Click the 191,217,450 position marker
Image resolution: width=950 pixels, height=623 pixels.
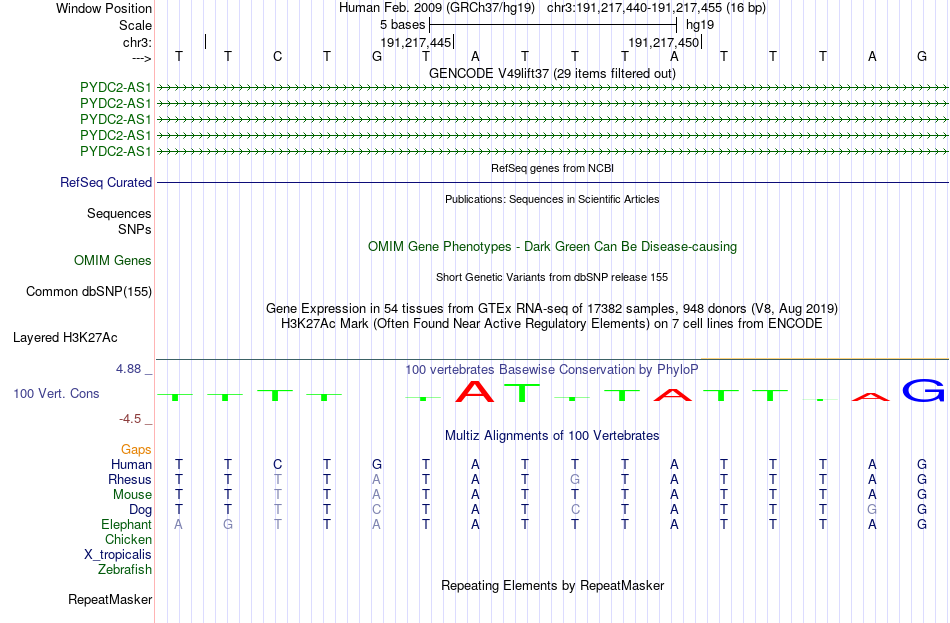pos(663,42)
